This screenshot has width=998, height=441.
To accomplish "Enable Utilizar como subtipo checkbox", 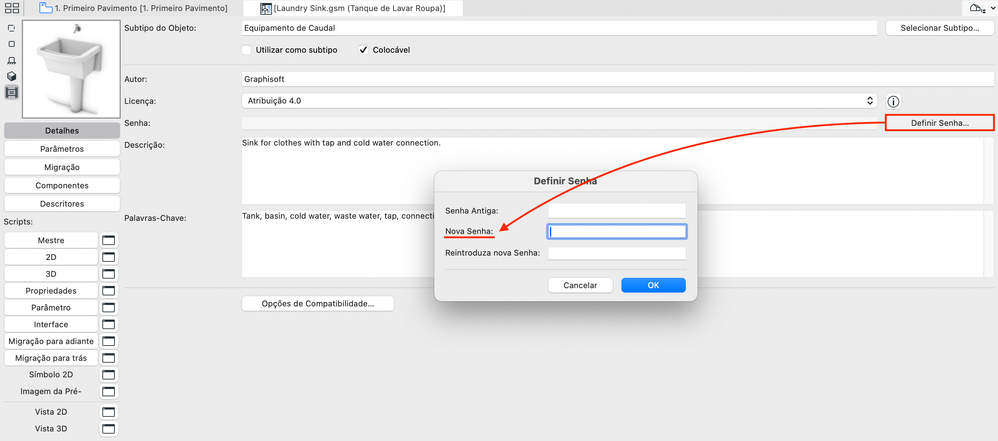I will coord(247,50).
